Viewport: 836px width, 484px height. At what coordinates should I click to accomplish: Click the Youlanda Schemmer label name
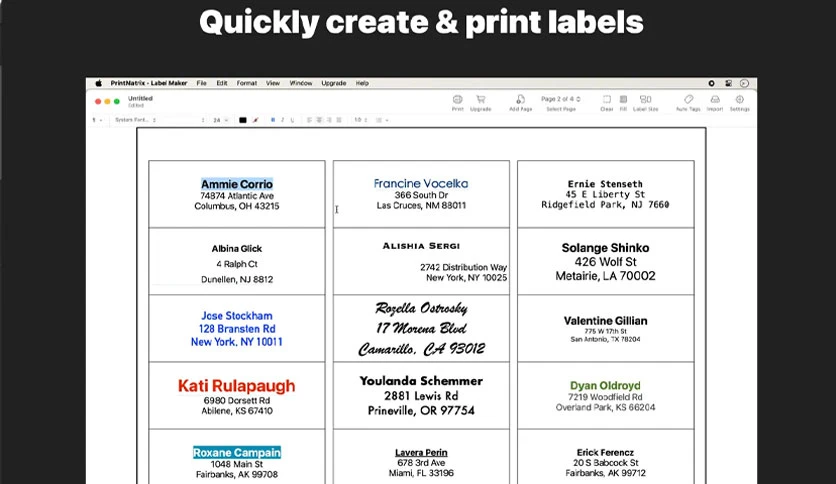pos(421,381)
